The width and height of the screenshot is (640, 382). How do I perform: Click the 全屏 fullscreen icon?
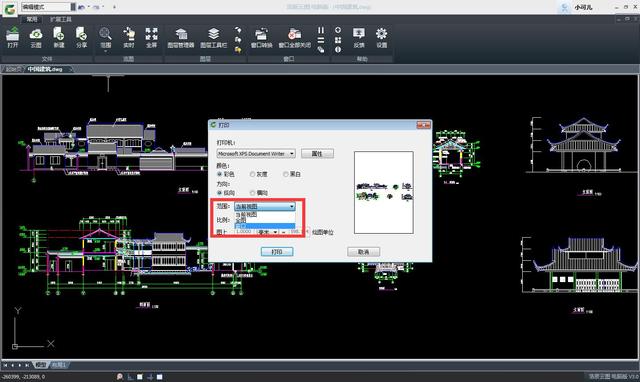151,37
